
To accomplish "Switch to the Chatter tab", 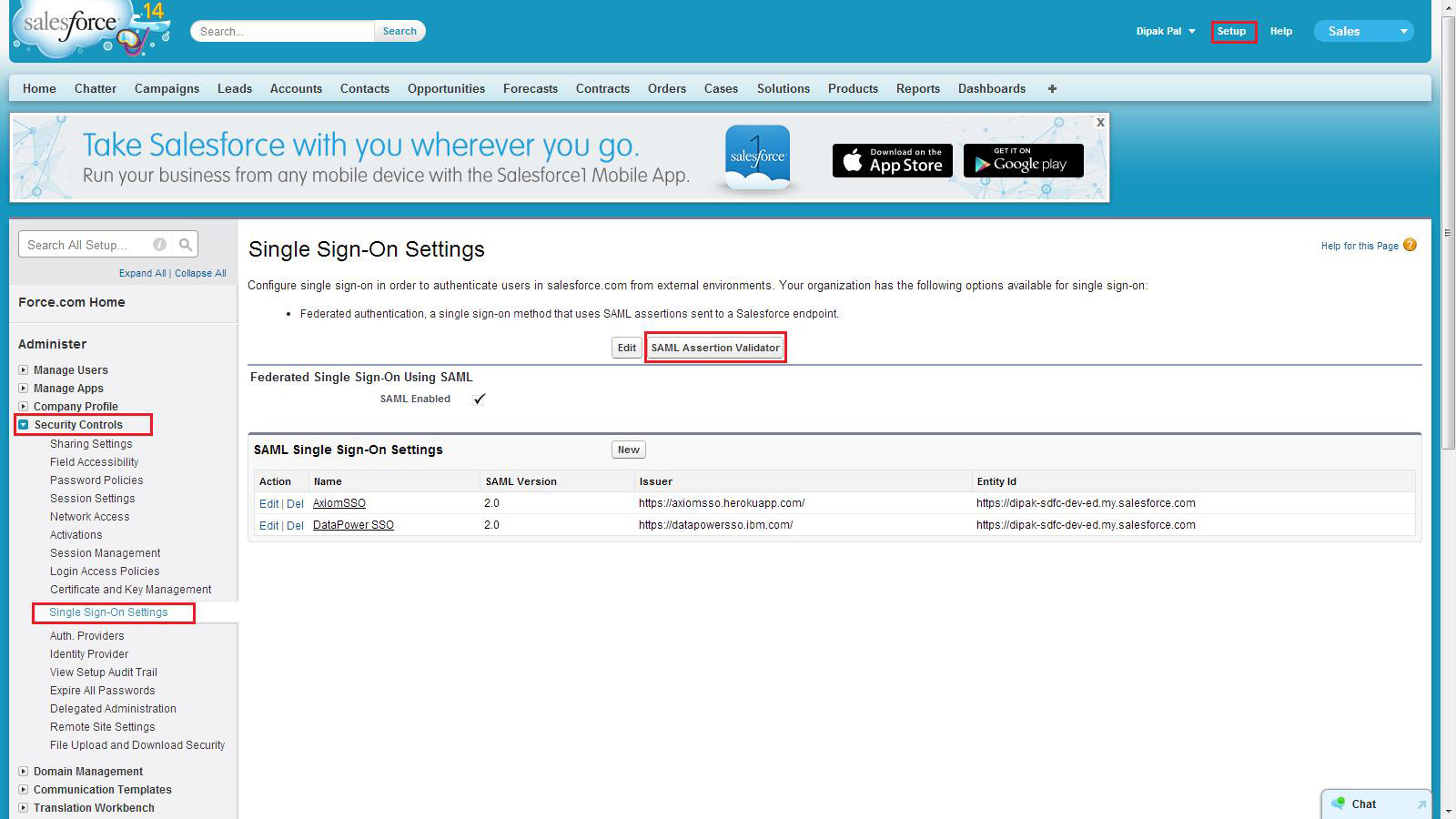I will [95, 88].
